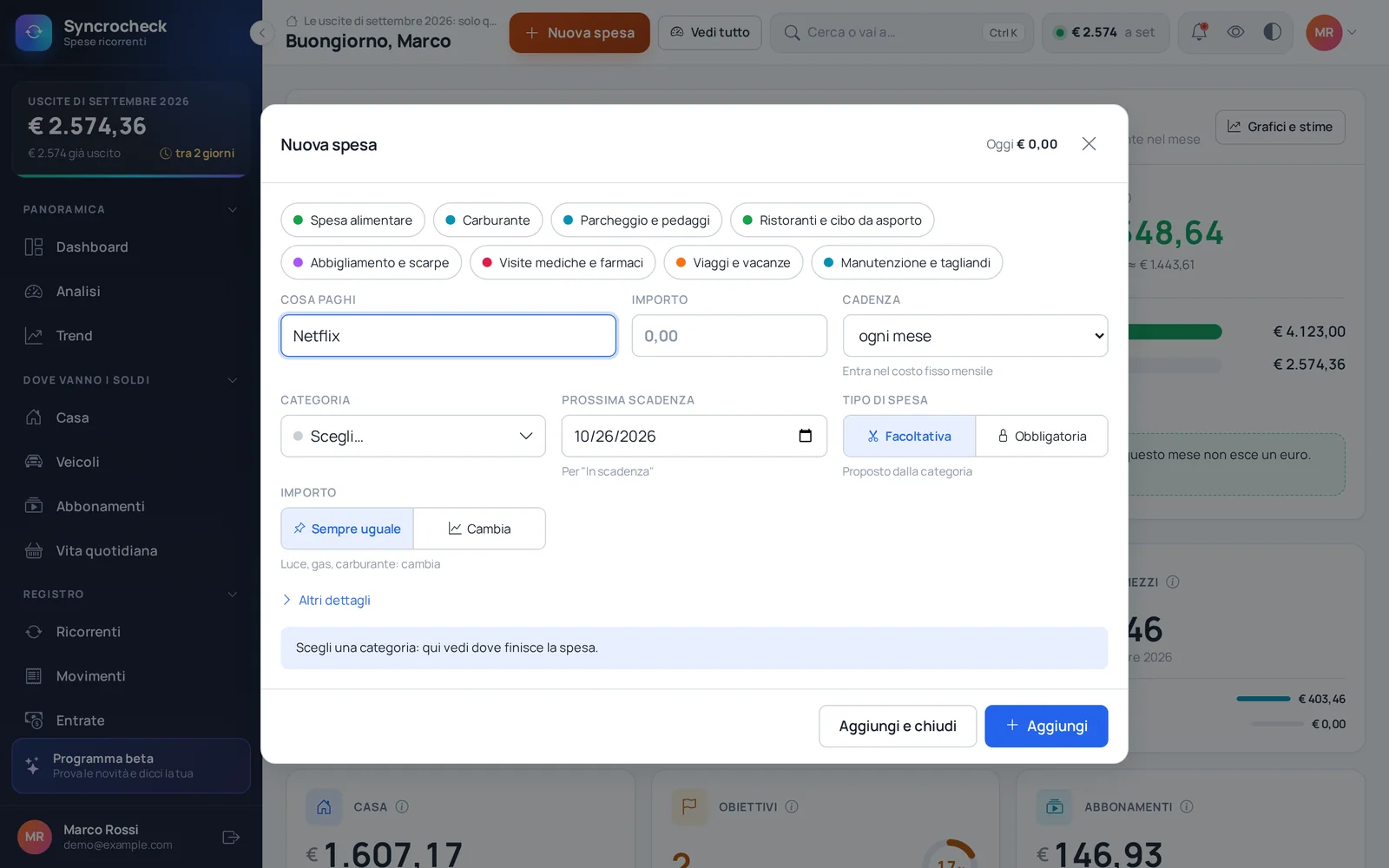Select the Carburante quick chip

pos(488,220)
